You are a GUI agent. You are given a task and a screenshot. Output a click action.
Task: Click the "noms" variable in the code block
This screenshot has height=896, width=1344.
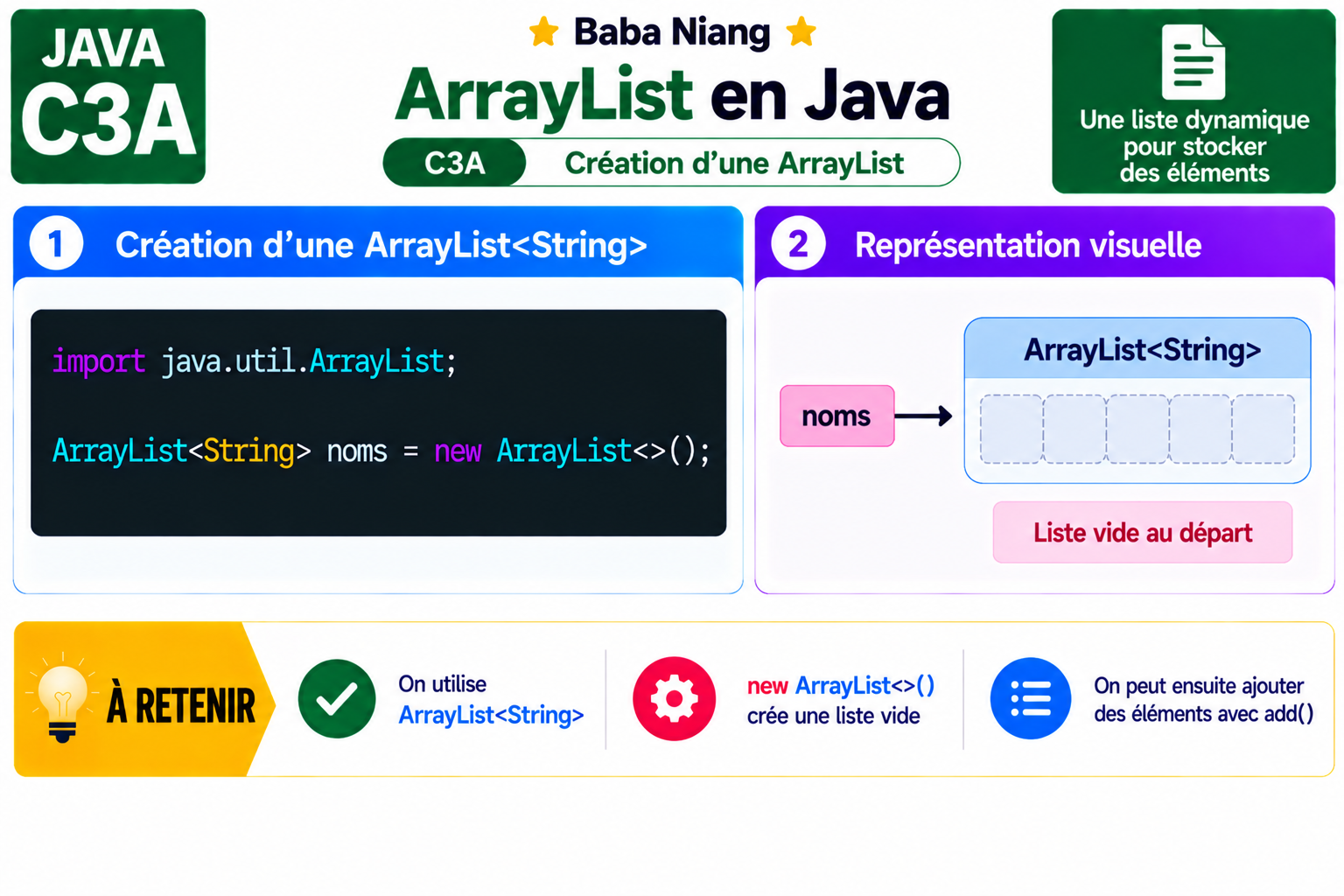357,451
